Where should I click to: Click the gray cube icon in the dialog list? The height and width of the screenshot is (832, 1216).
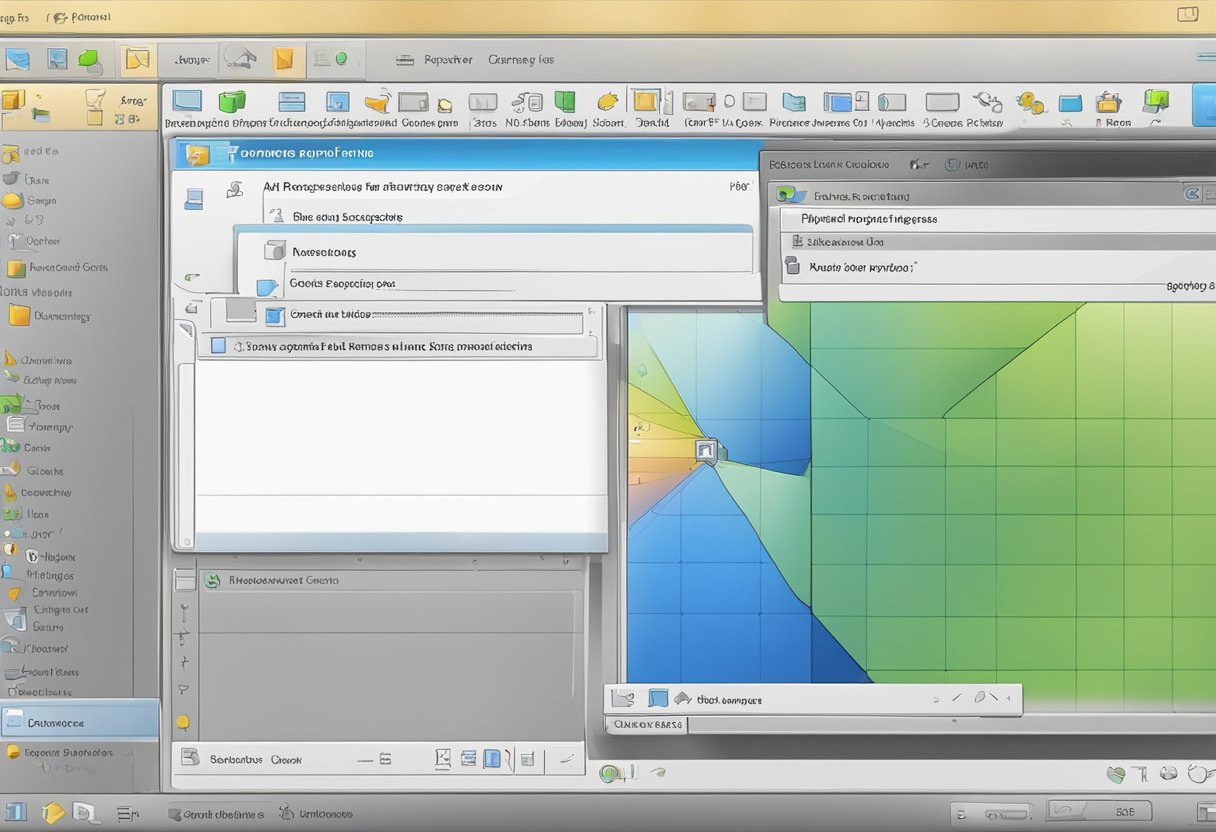tap(274, 251)
